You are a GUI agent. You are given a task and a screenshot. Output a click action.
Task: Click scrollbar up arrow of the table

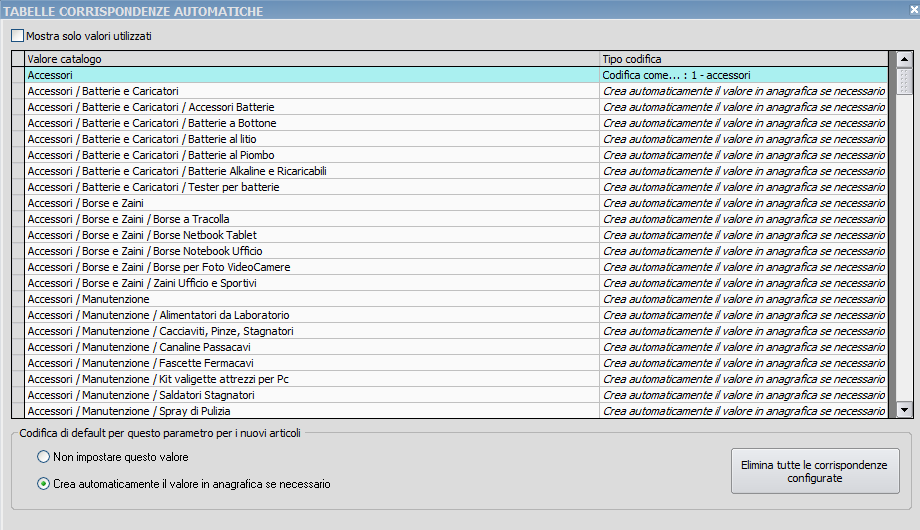click(x=904, y=59)
